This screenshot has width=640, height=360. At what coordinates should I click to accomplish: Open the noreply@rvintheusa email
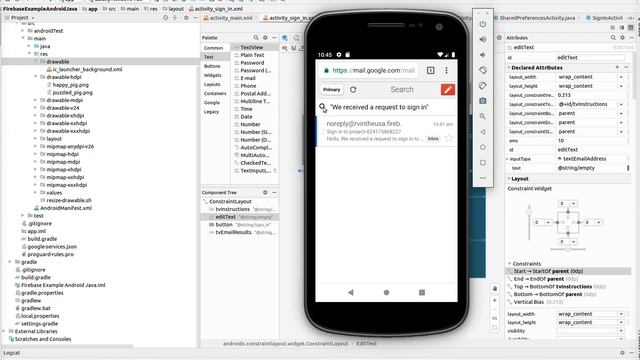[386, 131]
